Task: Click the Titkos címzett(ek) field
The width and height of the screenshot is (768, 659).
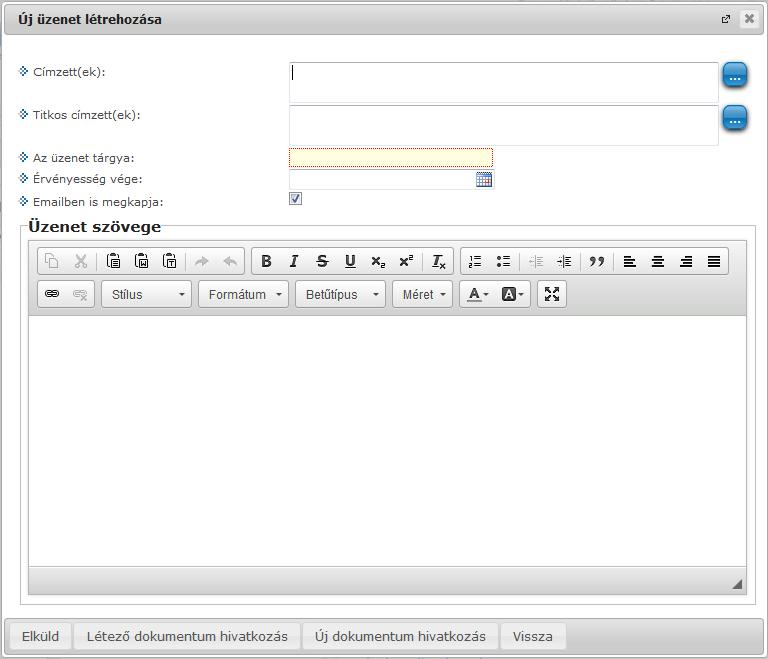Action: pyautogui.click(x=504, y=125)
